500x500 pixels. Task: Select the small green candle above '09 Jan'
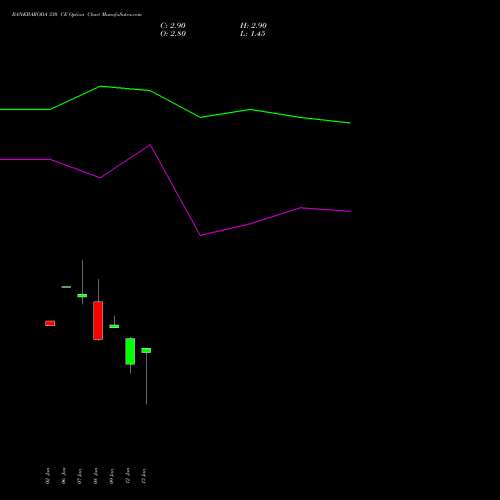(114, 326)
